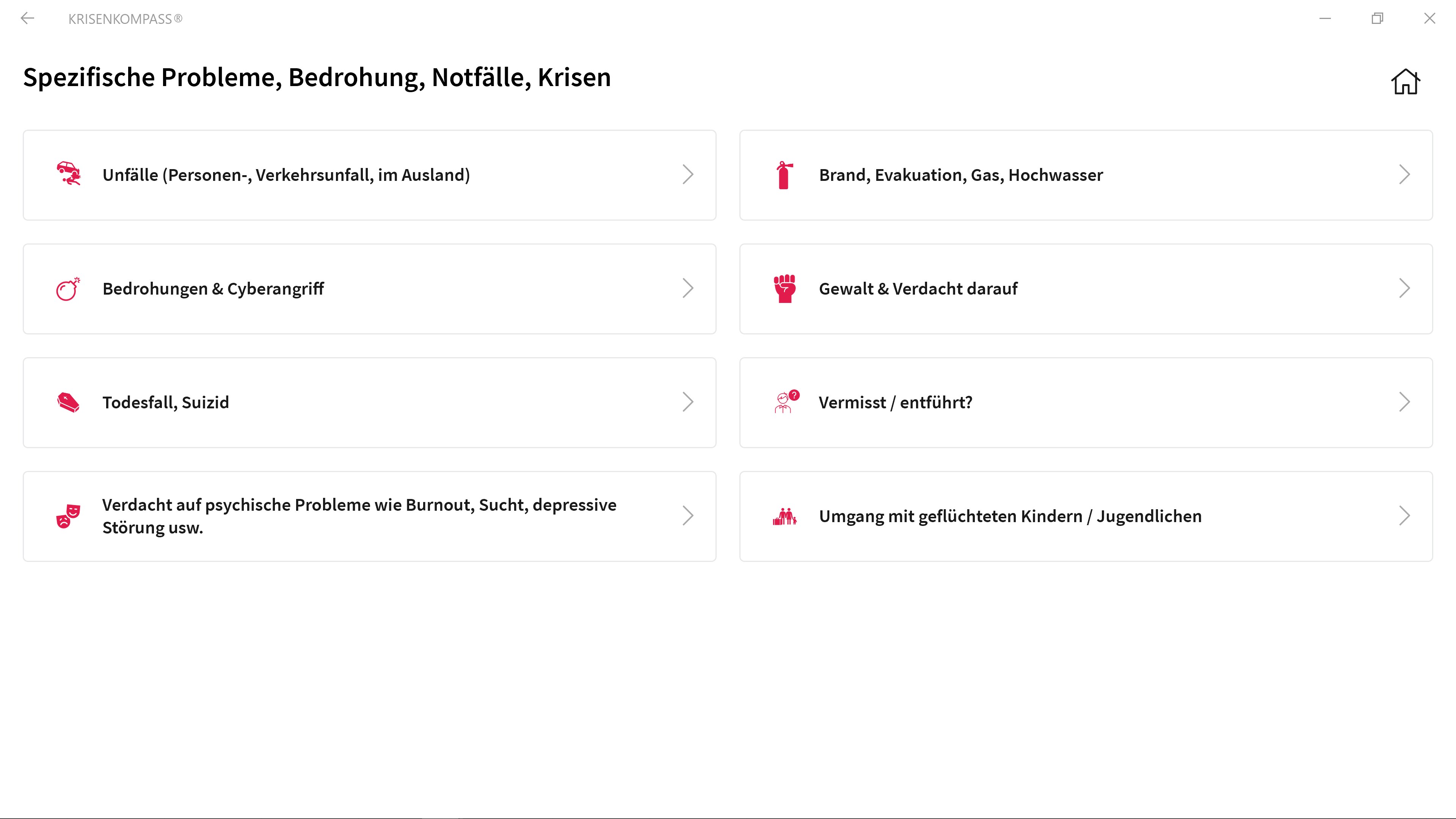Image resolution: width=1456 pixels, height=819 pixels.
Task: Expand the Unfälle entry chevron
Action: click(x=687, y=175)
